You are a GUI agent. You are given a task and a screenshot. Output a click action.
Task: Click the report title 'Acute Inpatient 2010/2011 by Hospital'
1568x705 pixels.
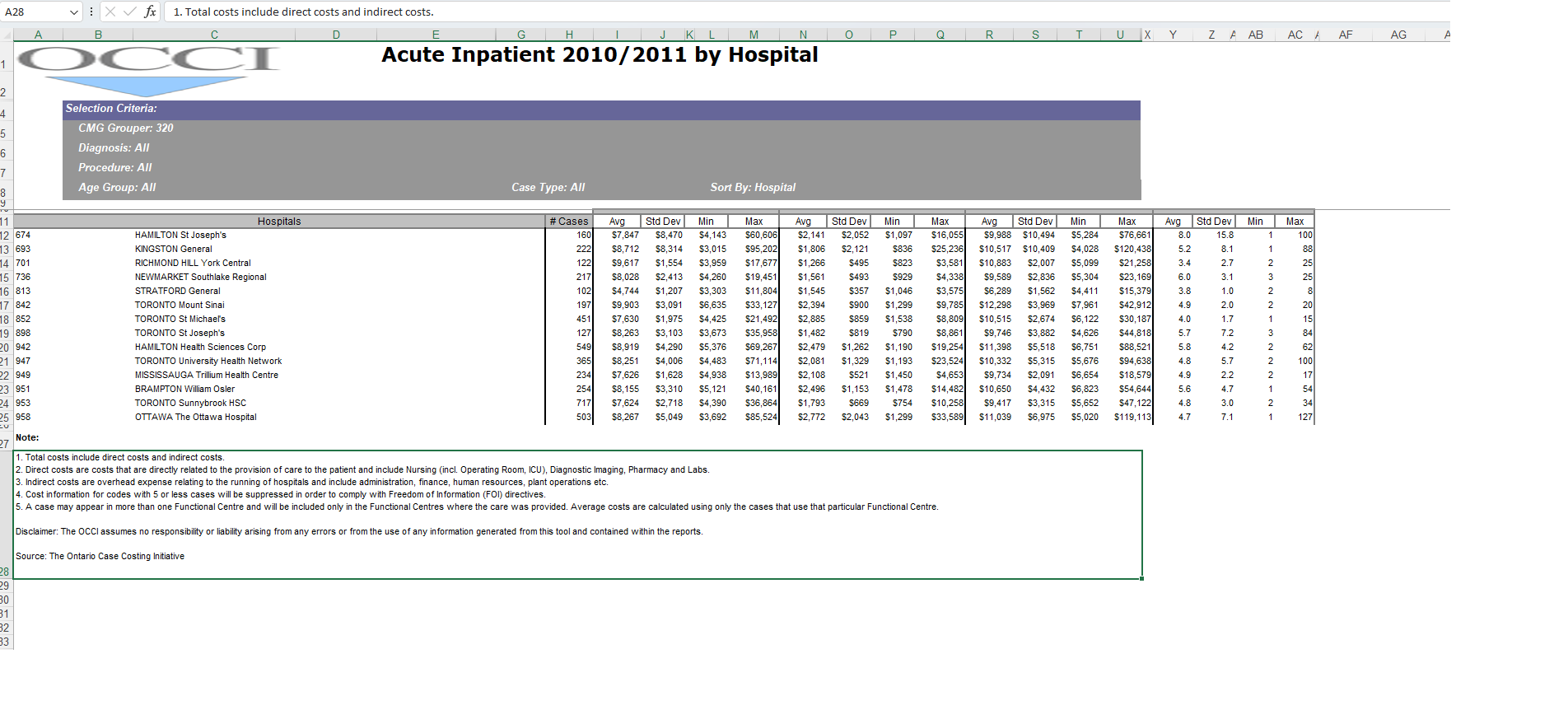coord(600,55)
